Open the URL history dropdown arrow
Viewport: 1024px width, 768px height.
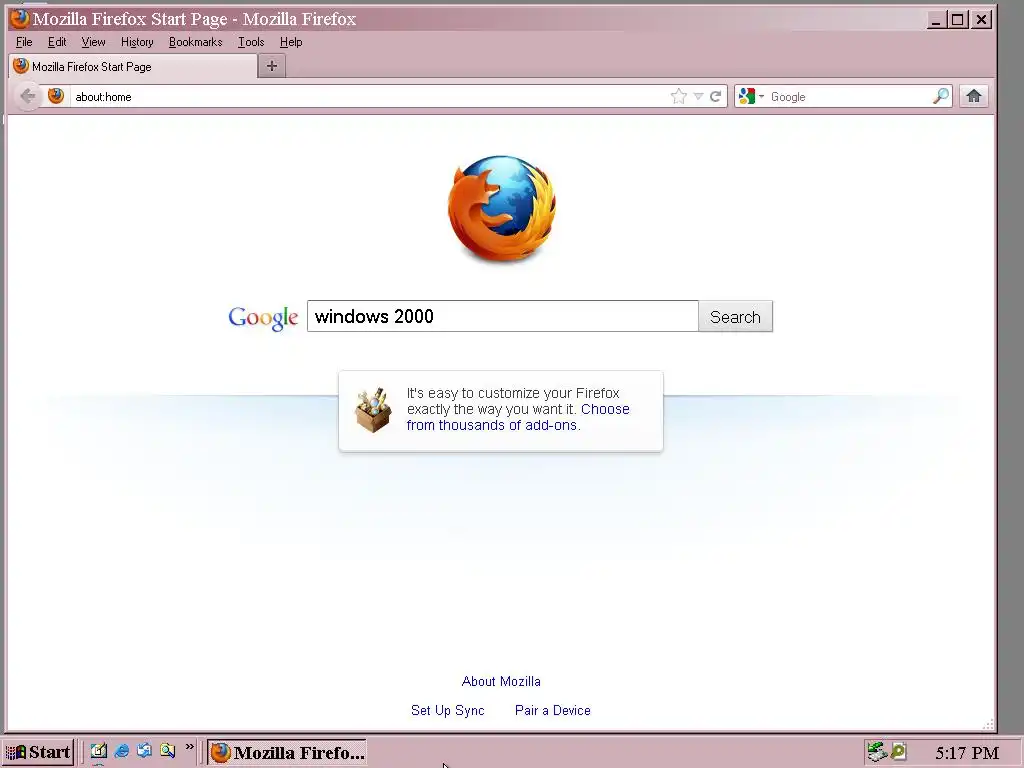[x=698, y=97]
